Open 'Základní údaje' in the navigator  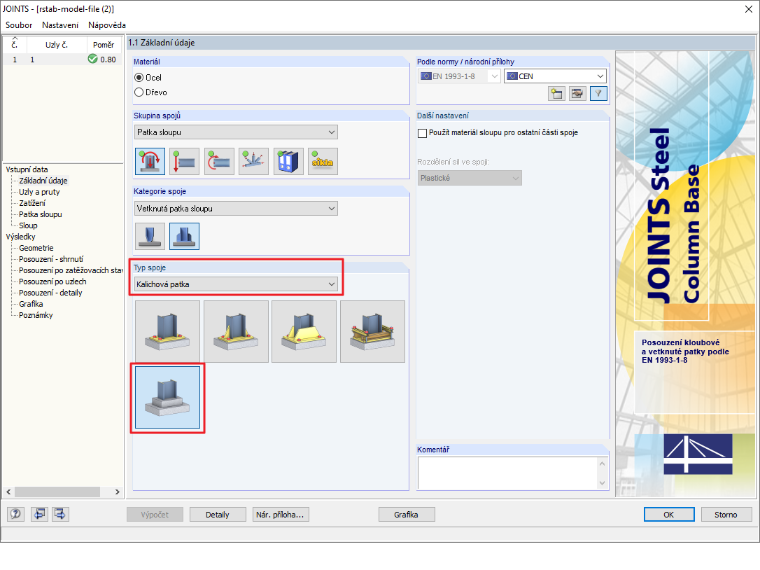43,181
